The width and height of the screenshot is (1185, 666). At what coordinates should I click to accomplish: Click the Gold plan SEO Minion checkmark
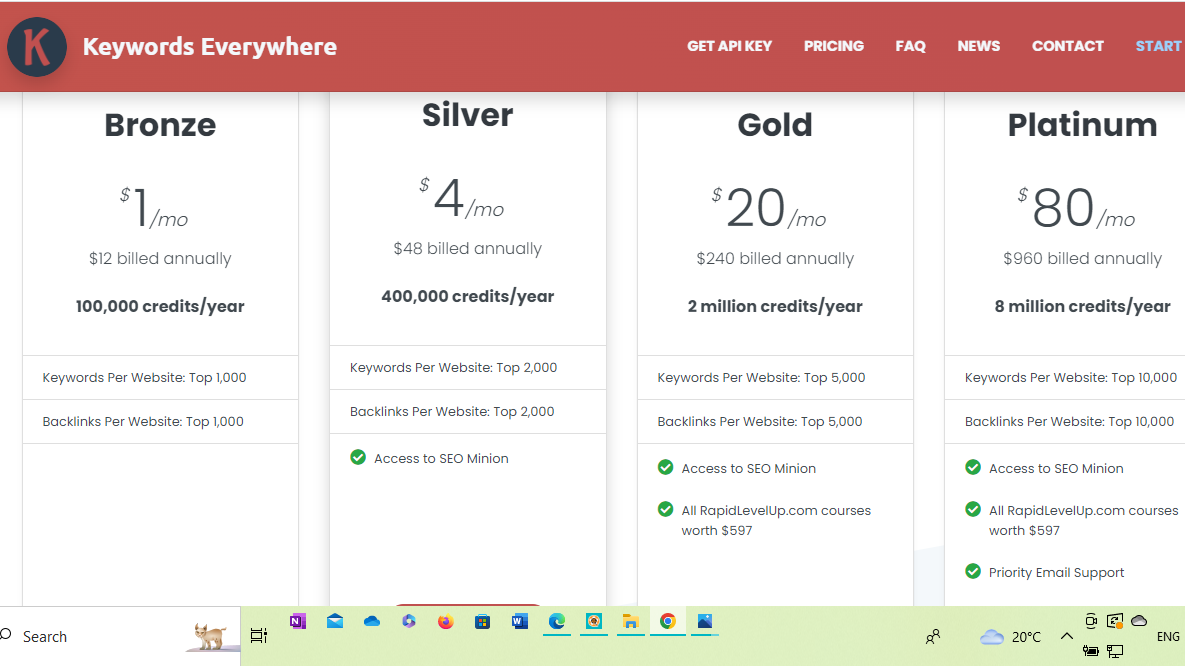666,467
